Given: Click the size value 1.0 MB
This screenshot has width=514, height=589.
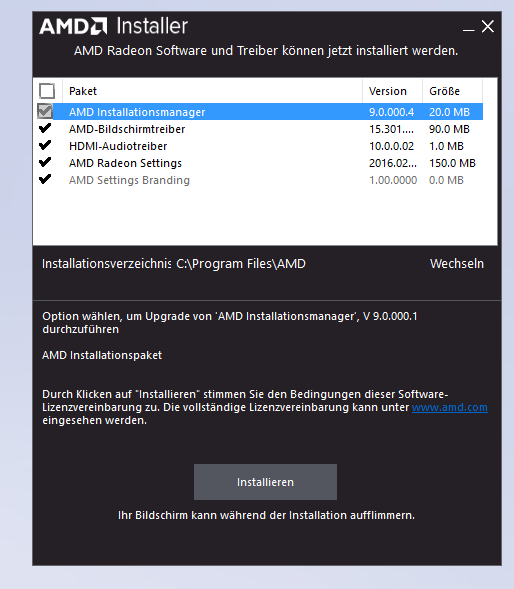Looking at the screenshot, I should coord(446,146).
